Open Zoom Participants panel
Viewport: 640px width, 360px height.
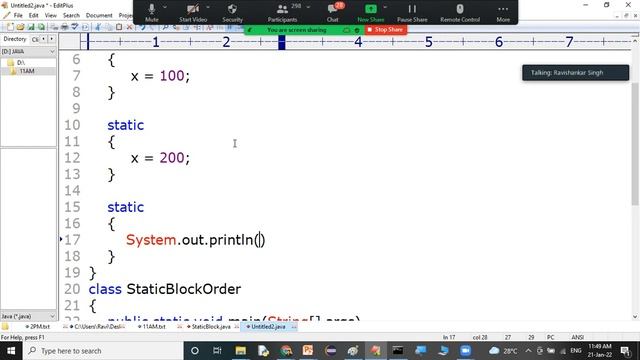pyautogui.click(x=282, y=13)
